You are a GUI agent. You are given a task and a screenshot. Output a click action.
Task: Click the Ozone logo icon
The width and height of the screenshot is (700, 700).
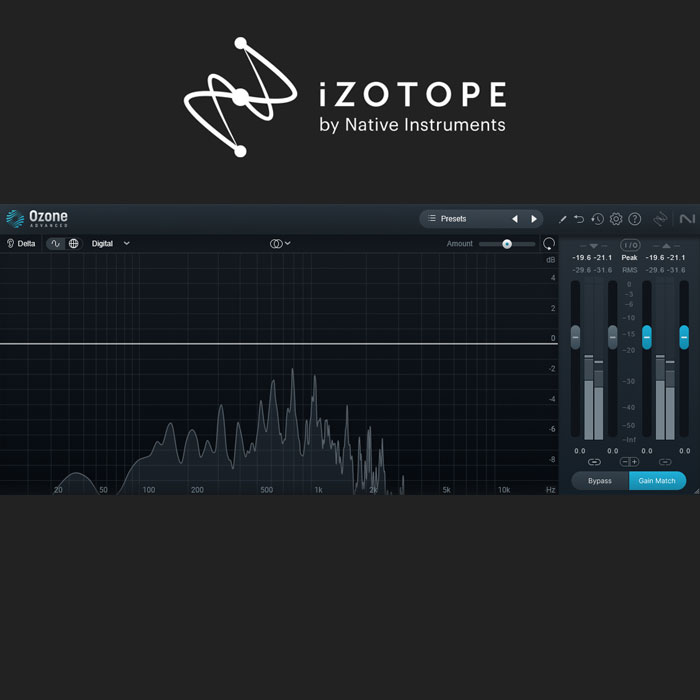[15, 219]
